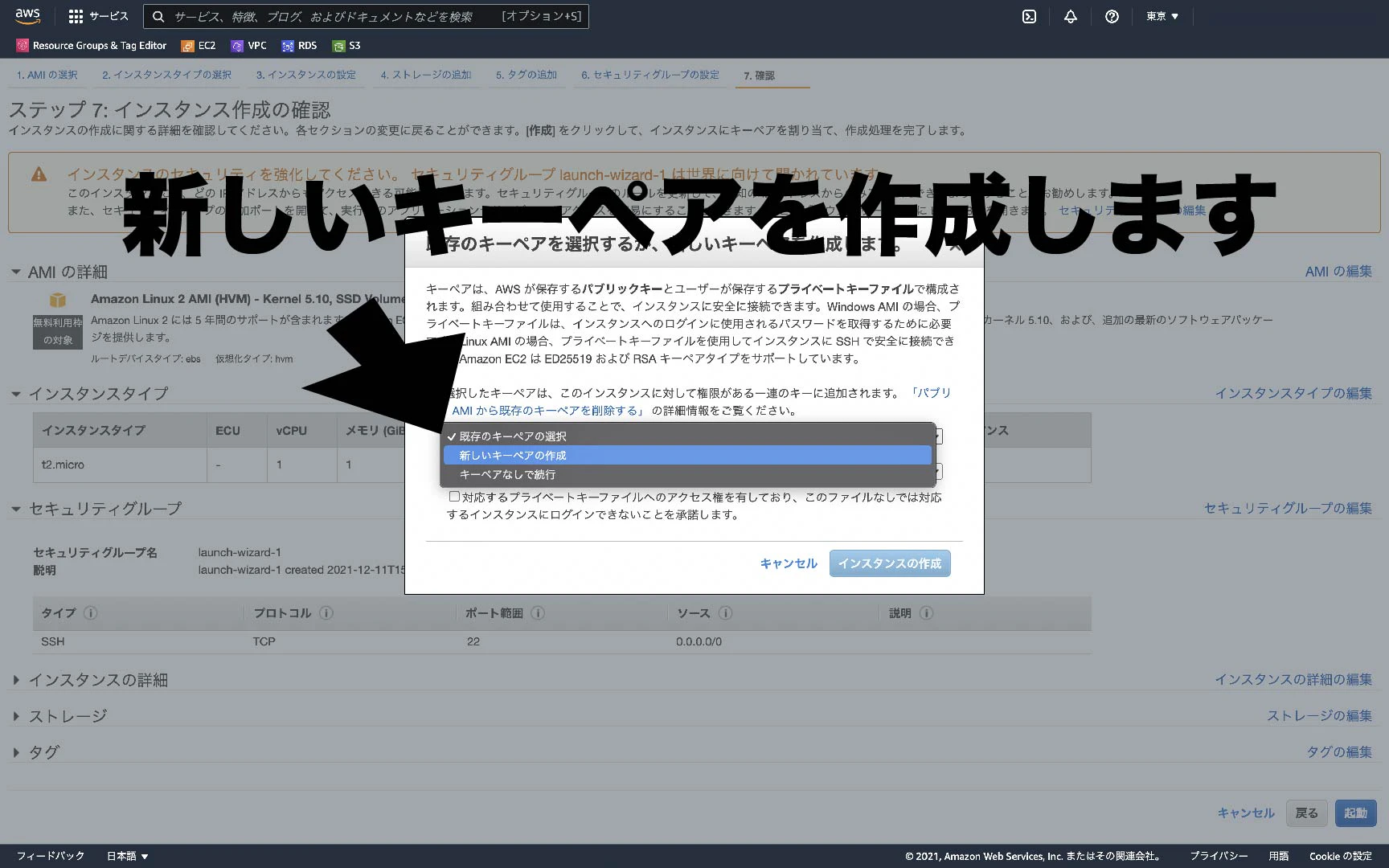
Task: Click info icon next to ポート範囲 column
Action: click(538, 612)
